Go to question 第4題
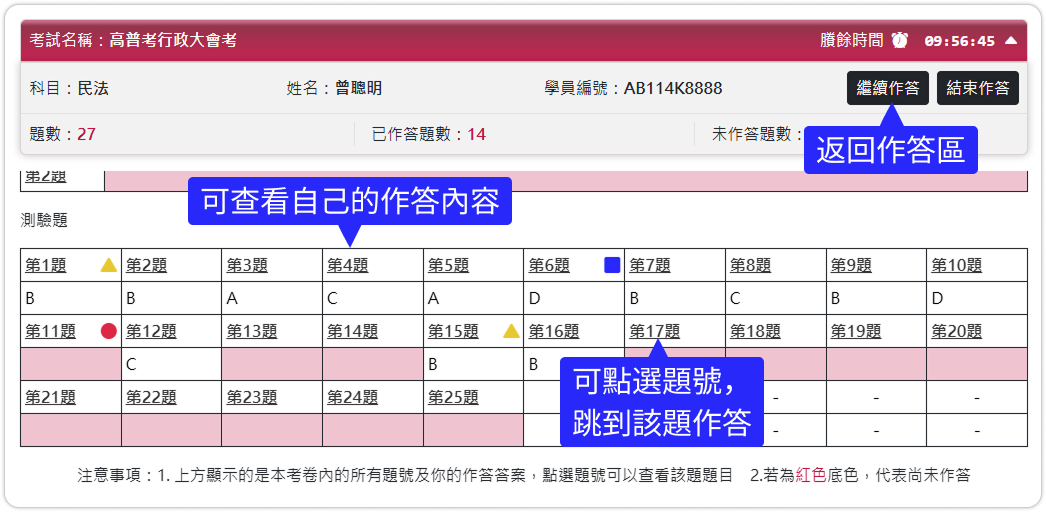Image resolution: width=1046 pixels, height=512 pixels. click(348, 265)
